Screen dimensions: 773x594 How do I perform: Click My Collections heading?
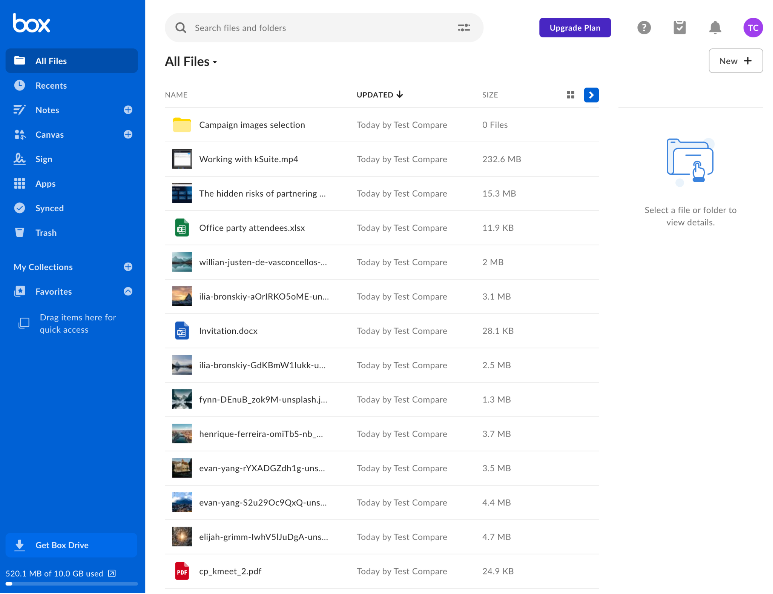tap(43, 267)
